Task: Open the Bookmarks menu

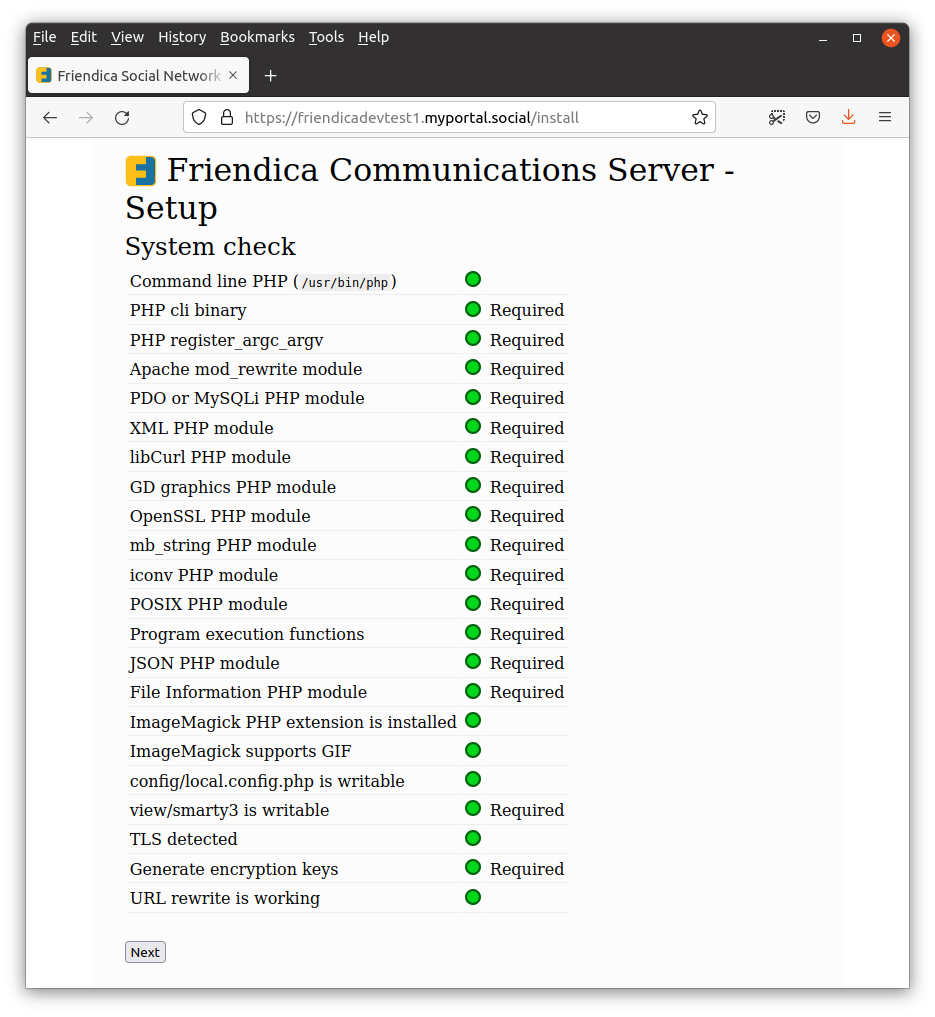Action: [257, 37]
